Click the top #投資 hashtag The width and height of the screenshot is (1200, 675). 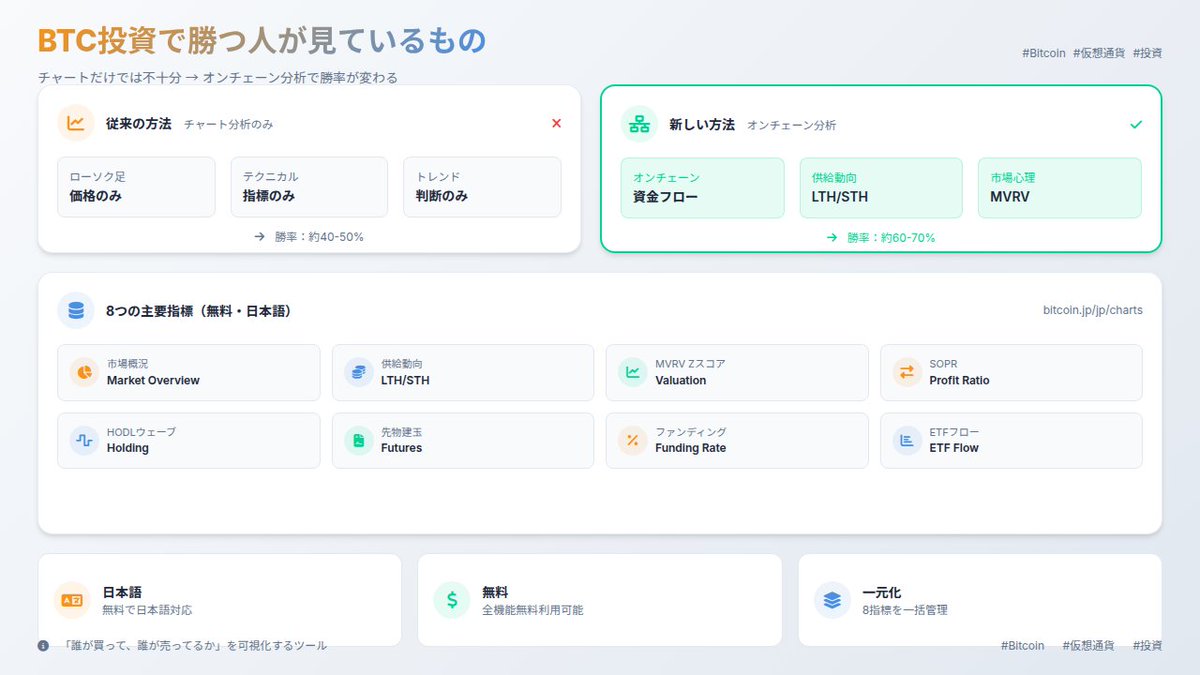pyautogui.click(x=1148, y=53)
